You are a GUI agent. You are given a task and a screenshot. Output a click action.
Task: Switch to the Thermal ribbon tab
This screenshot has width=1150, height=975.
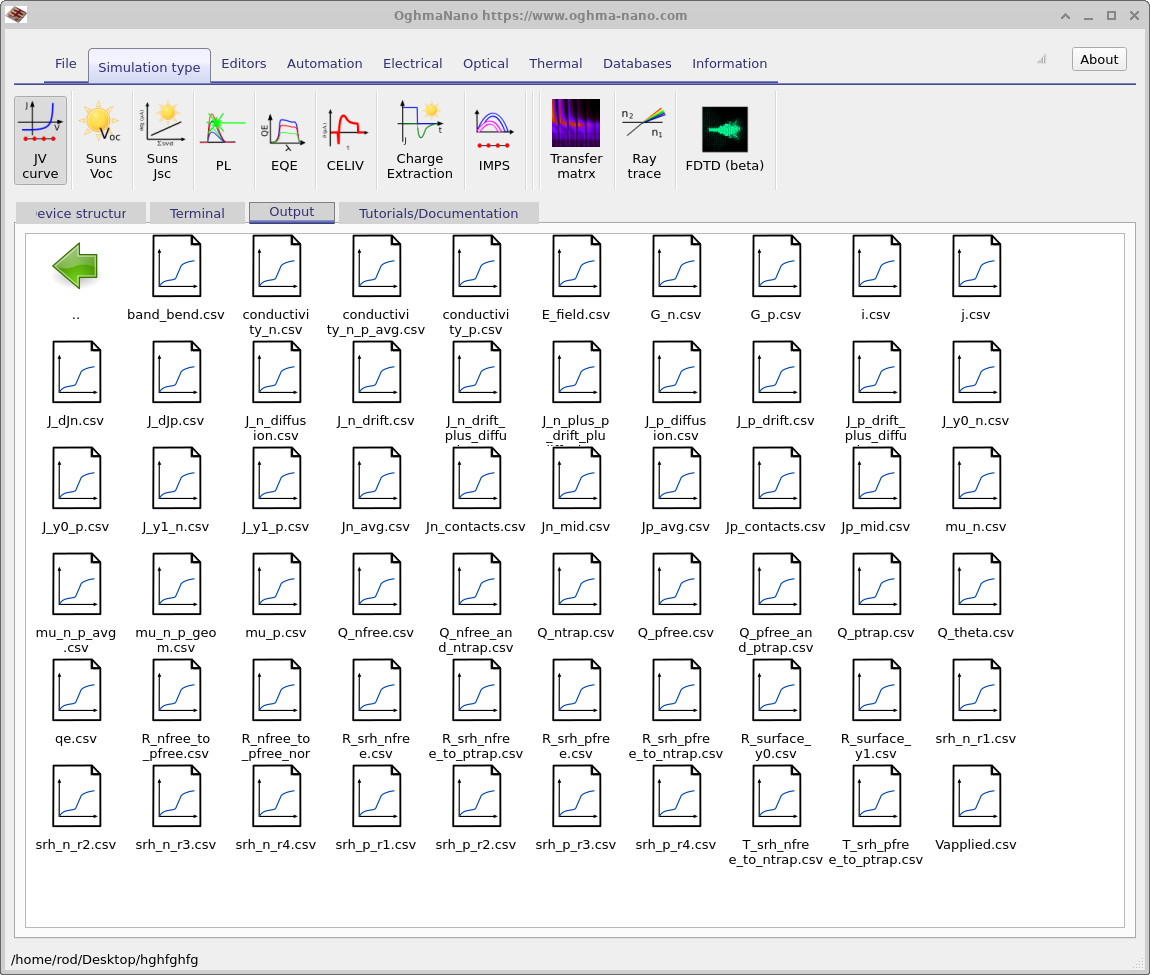[555, 63]
